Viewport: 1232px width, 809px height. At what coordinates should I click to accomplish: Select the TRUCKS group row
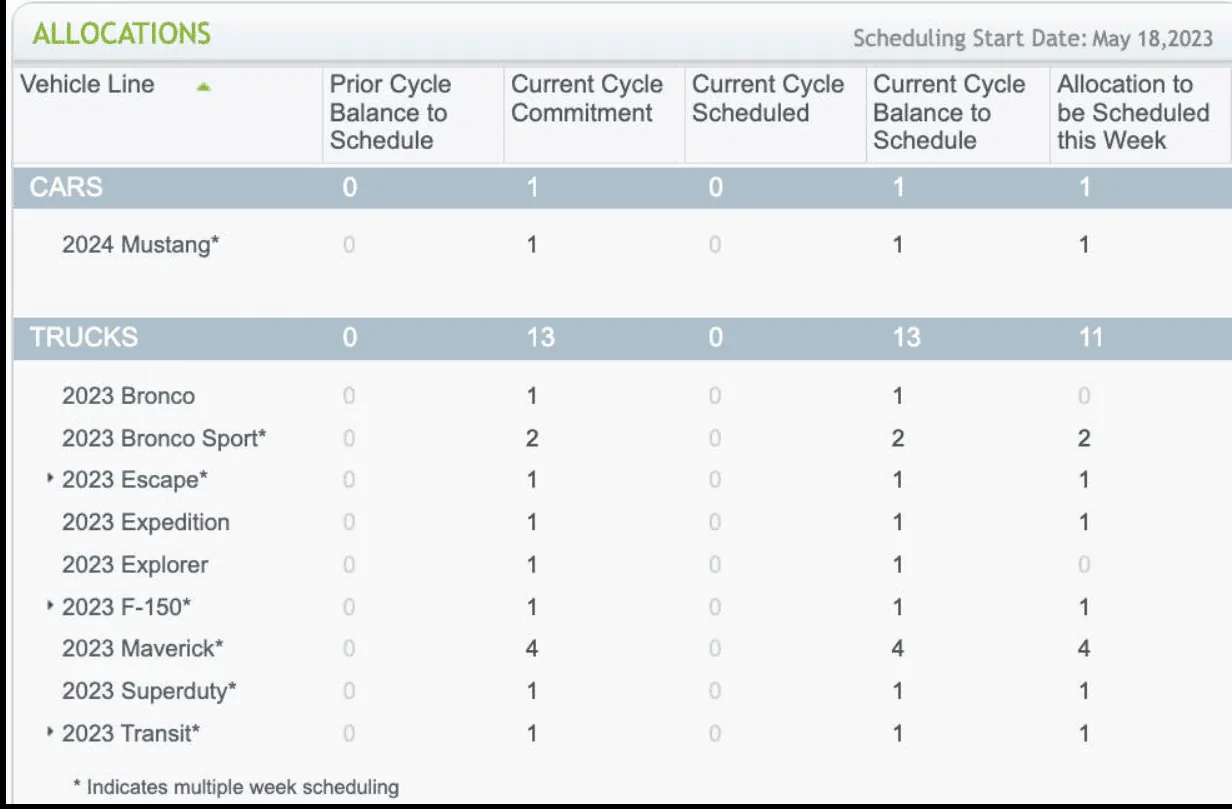click(x=622, y=338)
